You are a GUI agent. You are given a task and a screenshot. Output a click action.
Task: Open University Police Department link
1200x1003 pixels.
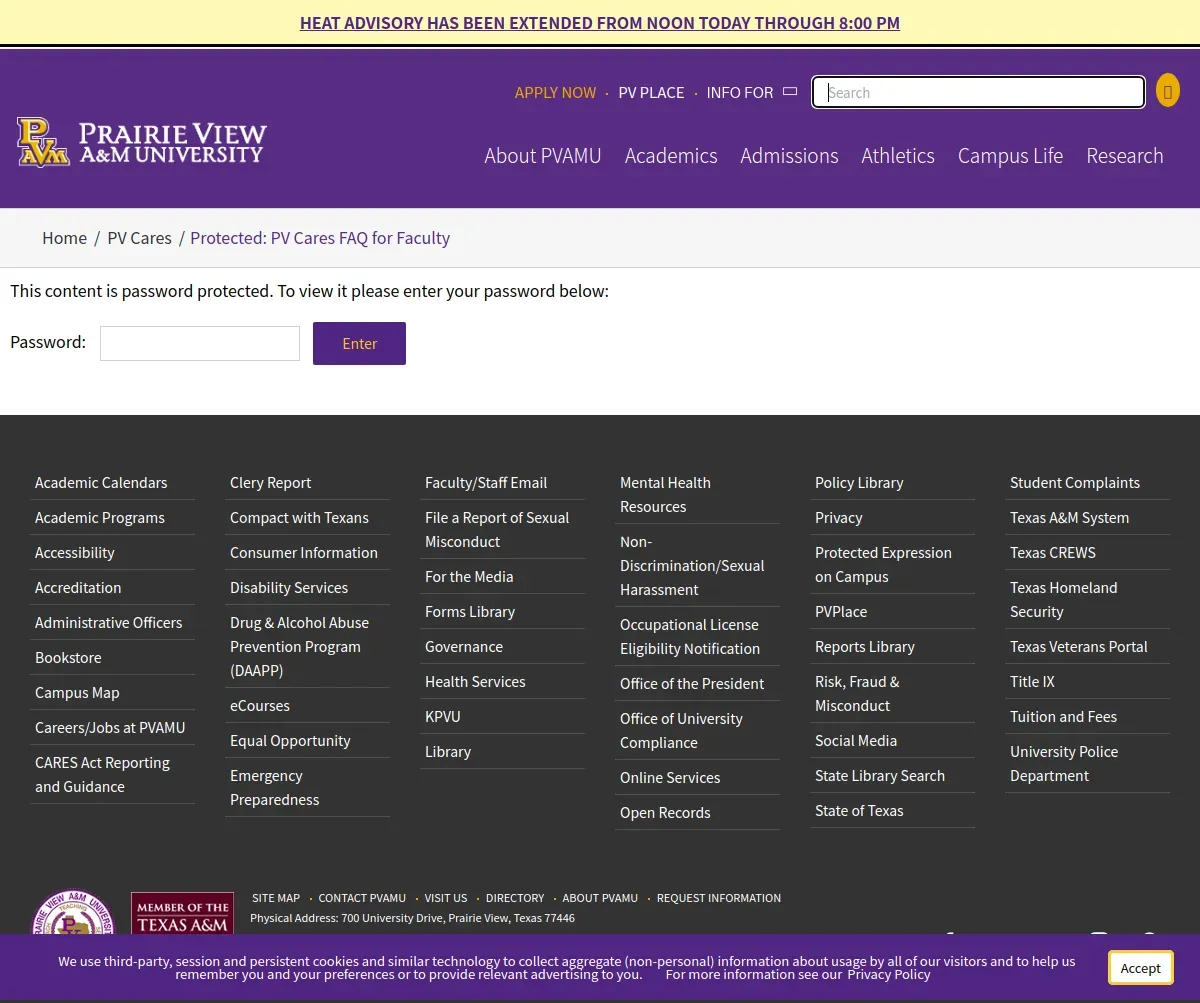click(x=1064, y=763)
